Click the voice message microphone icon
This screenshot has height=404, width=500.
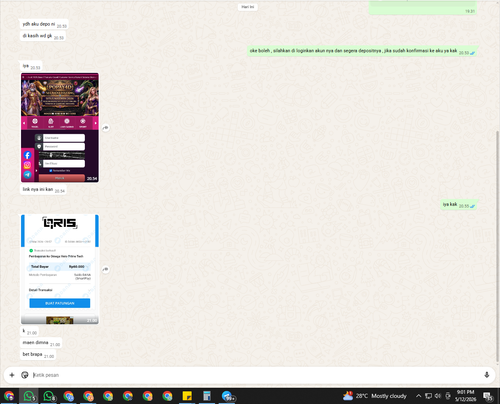(x=487, y=375)
